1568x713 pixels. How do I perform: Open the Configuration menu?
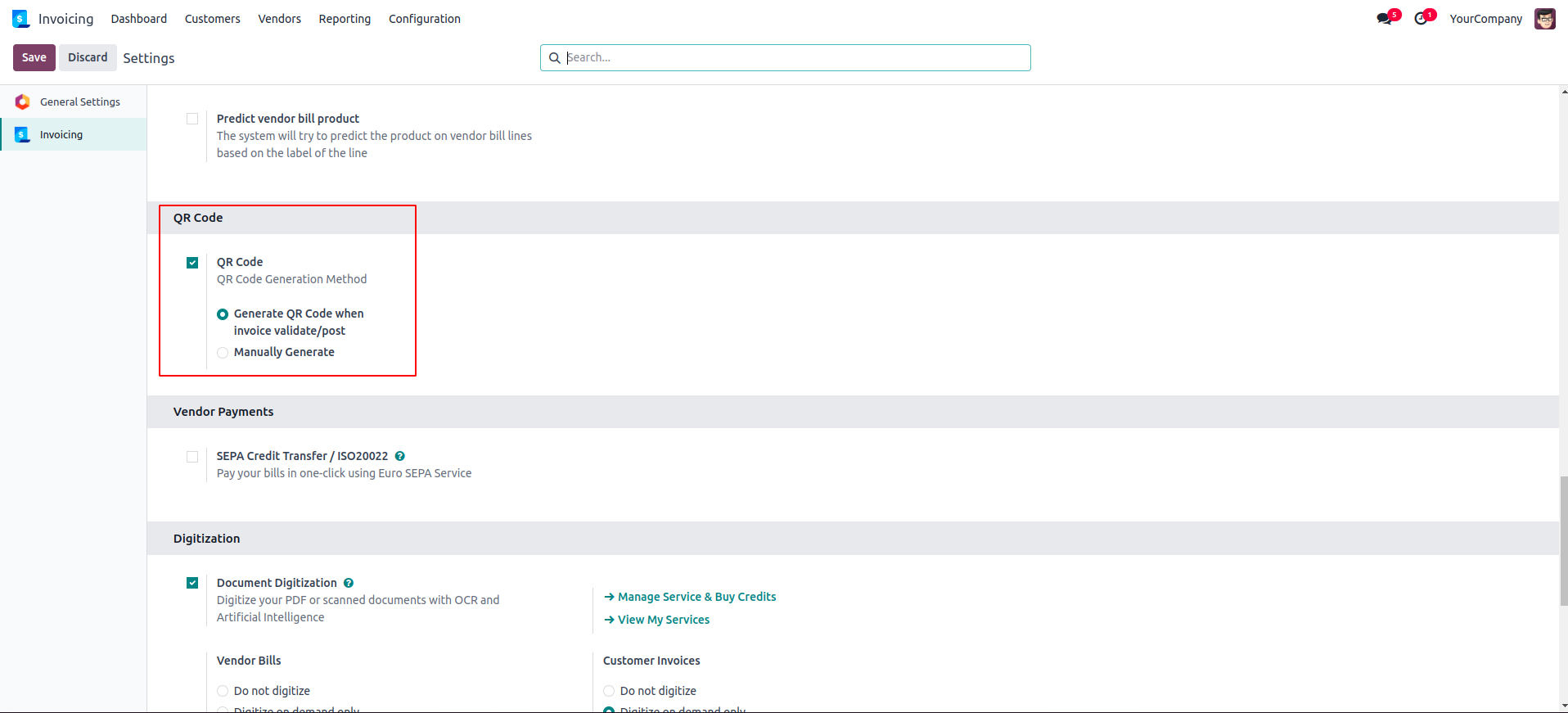tap(424, 19)
